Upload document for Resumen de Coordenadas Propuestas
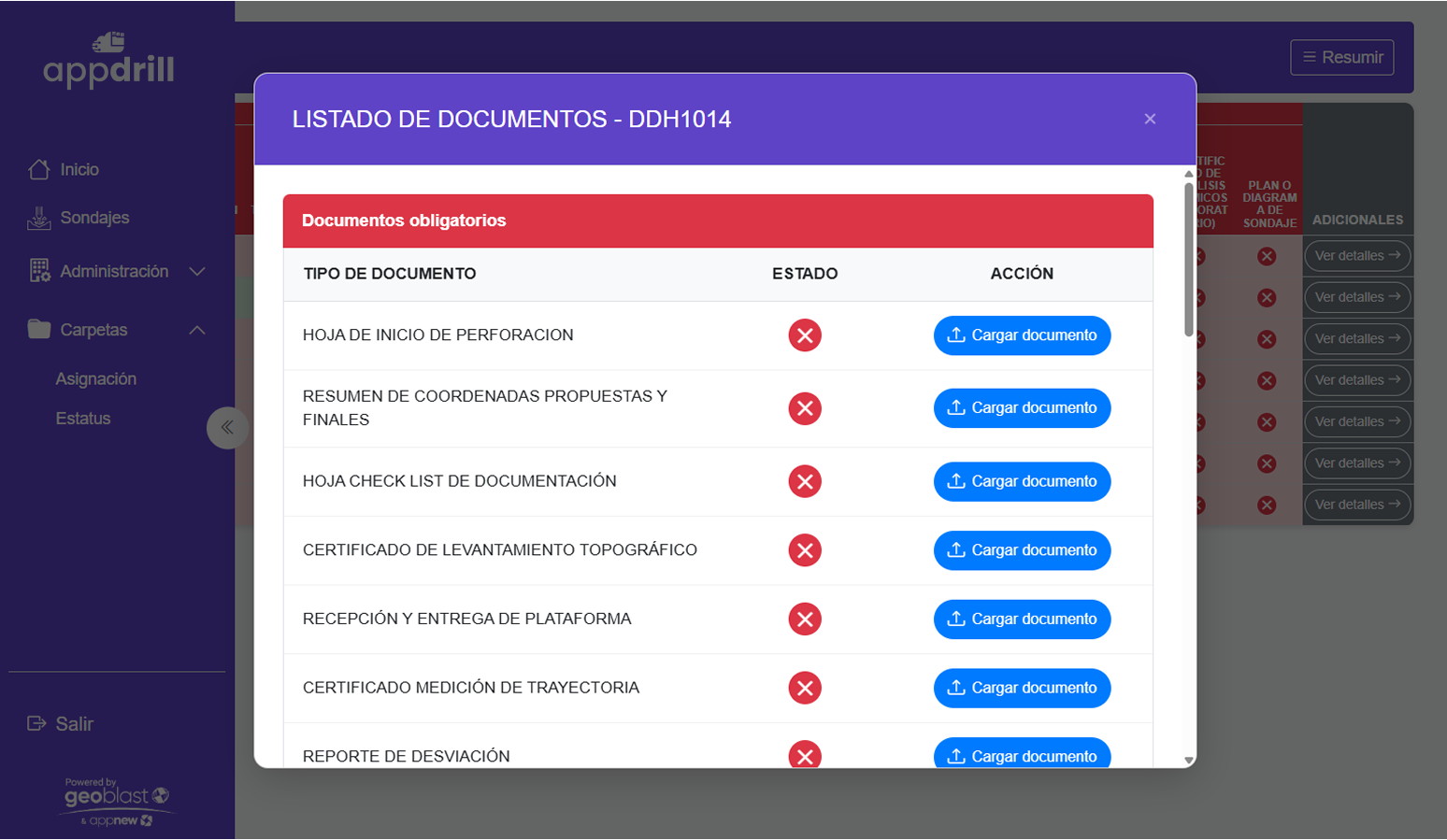 (1022, 408)
